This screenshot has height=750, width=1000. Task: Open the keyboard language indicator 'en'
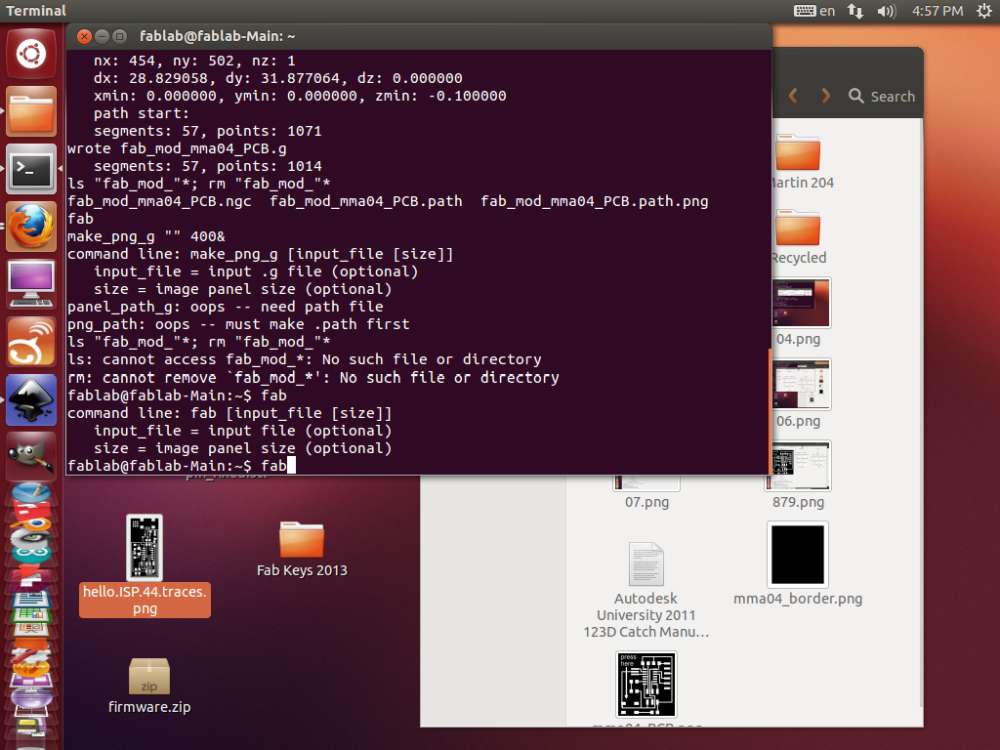coord(814,10)
